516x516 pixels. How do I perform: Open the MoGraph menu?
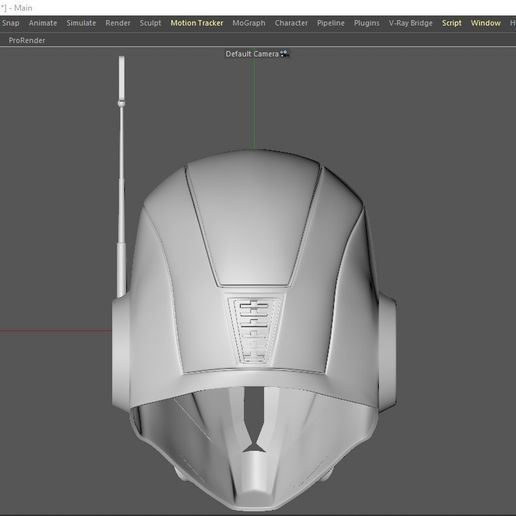249,23
